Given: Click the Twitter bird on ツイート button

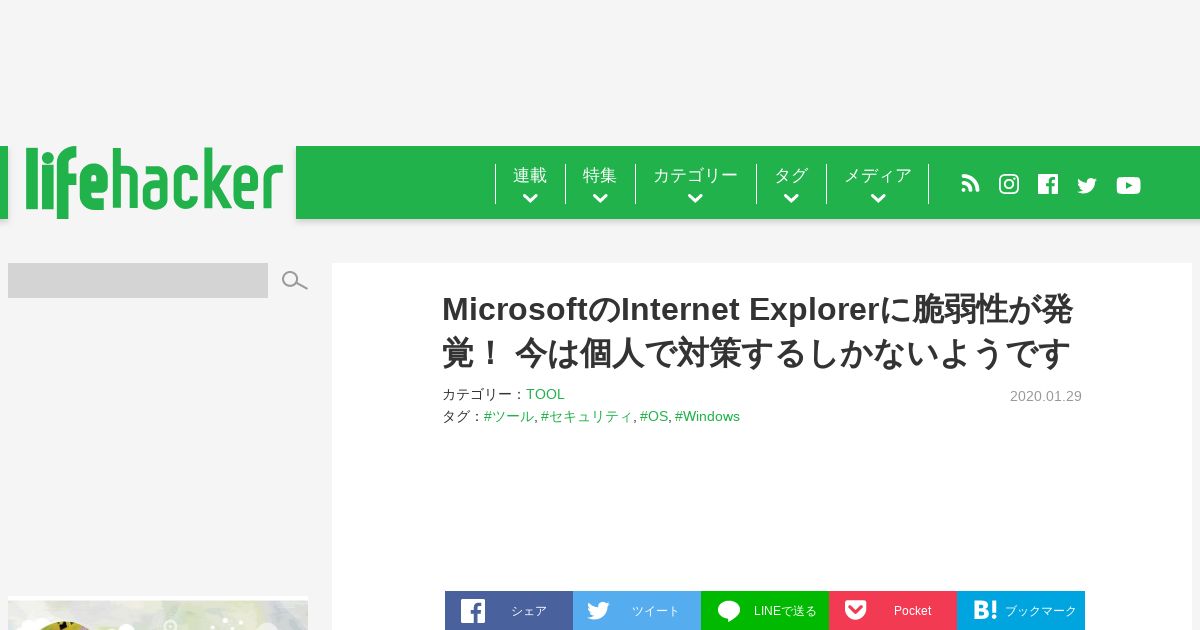Looking at the screenshot, I should [x=598, y=611].
